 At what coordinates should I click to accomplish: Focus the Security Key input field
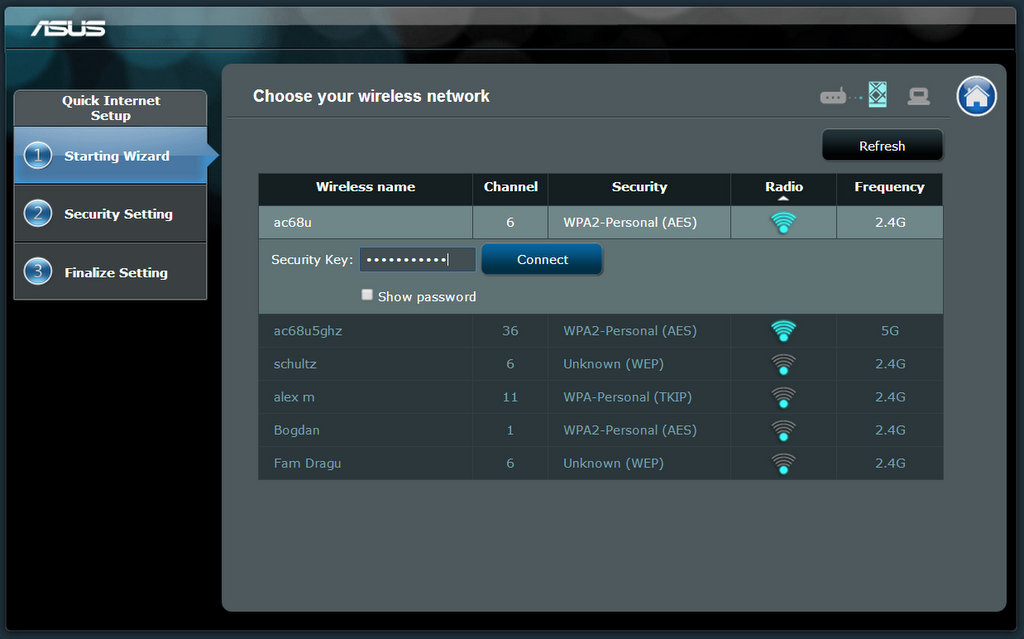point(417,259)
